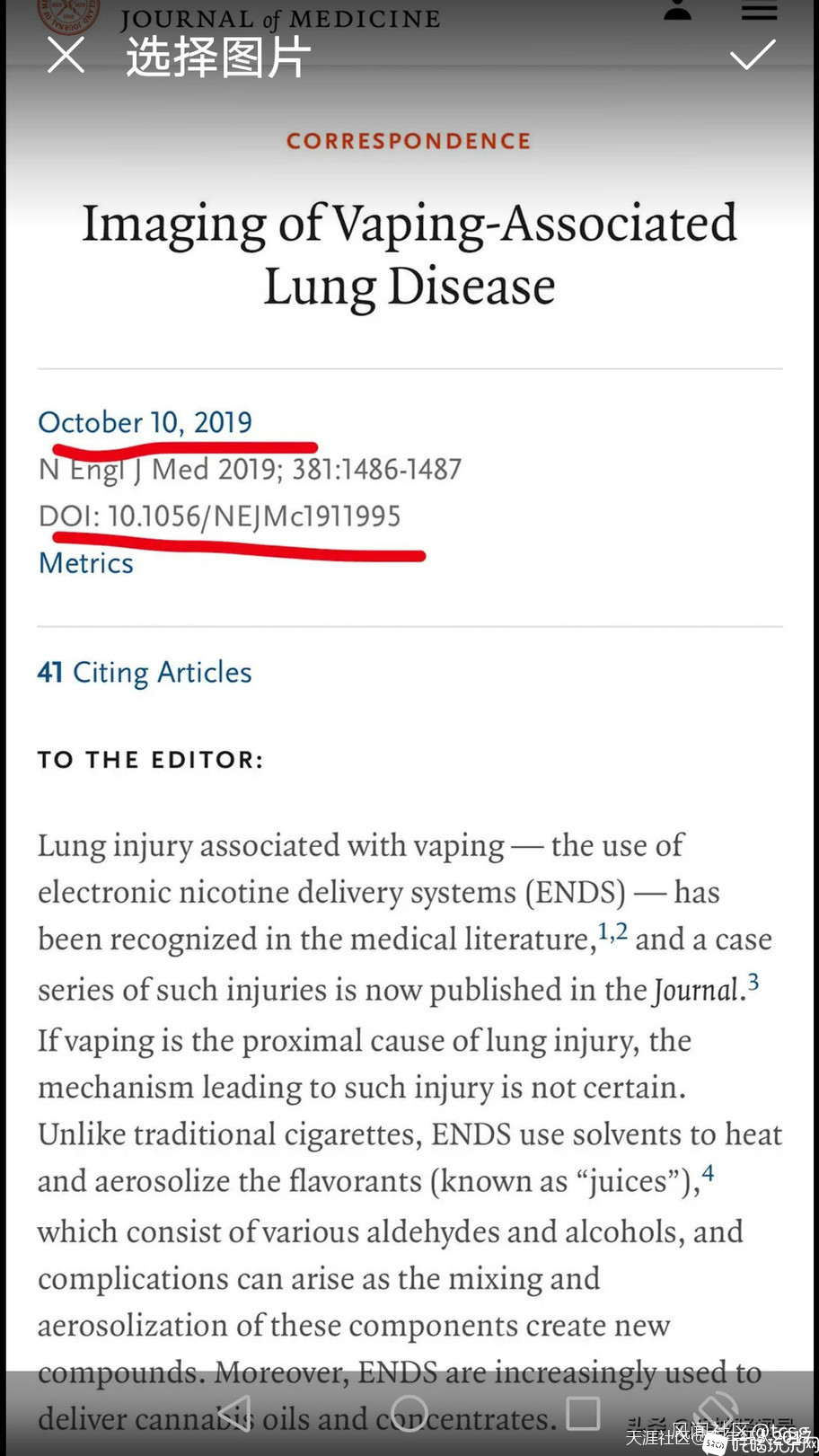Tap the Android recent apps square button

(583, 1413)
